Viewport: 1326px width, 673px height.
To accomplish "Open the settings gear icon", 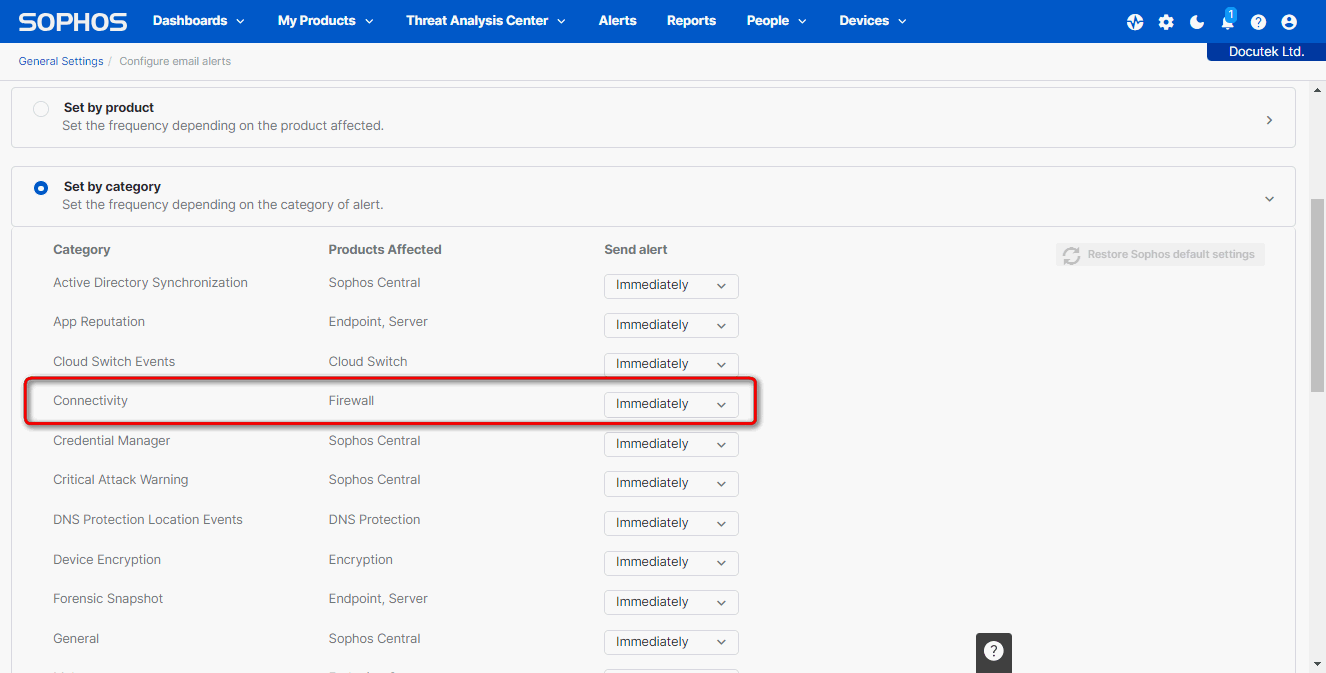I will [1166, 22].
